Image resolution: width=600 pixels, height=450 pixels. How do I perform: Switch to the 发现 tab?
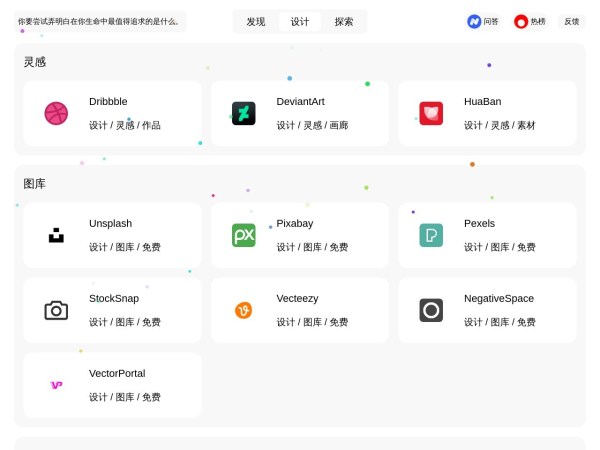coord(256,21)
